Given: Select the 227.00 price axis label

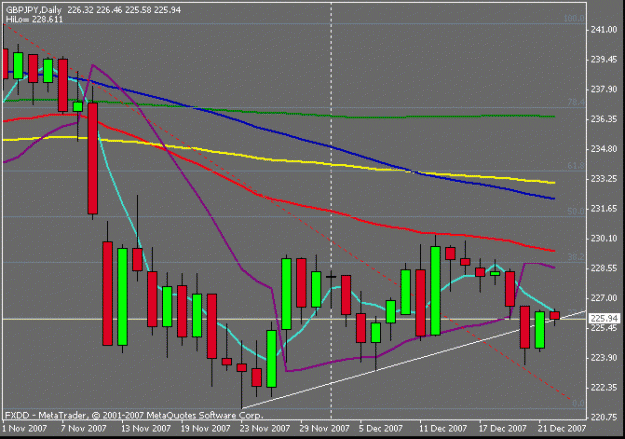Looking at the screenshot, I should pos(603,298).
